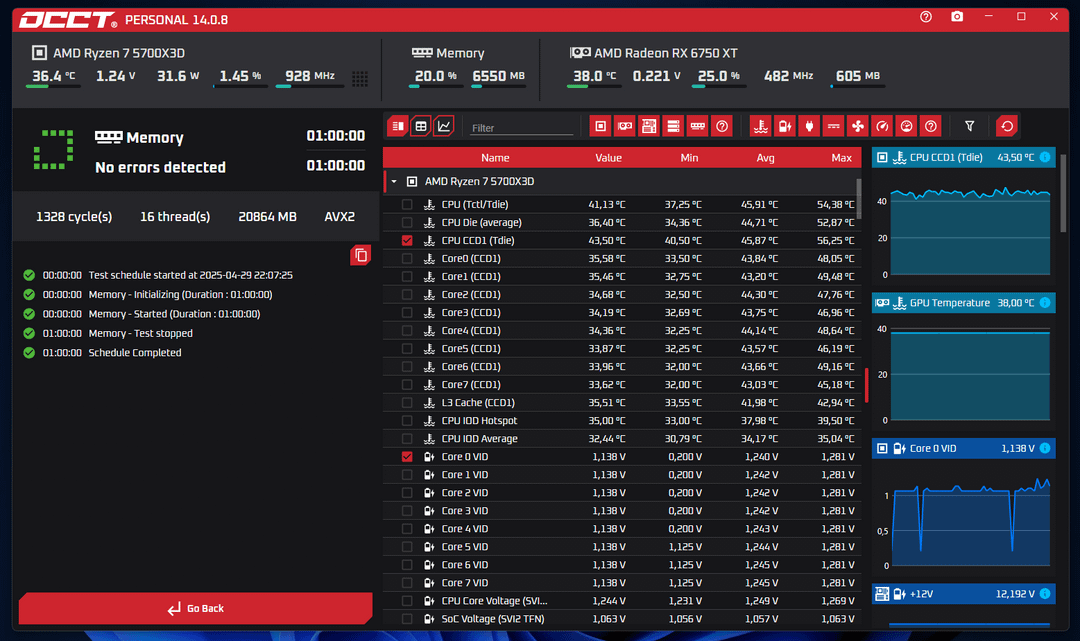Click 'Memory - Test stopped' log entry

141,333
